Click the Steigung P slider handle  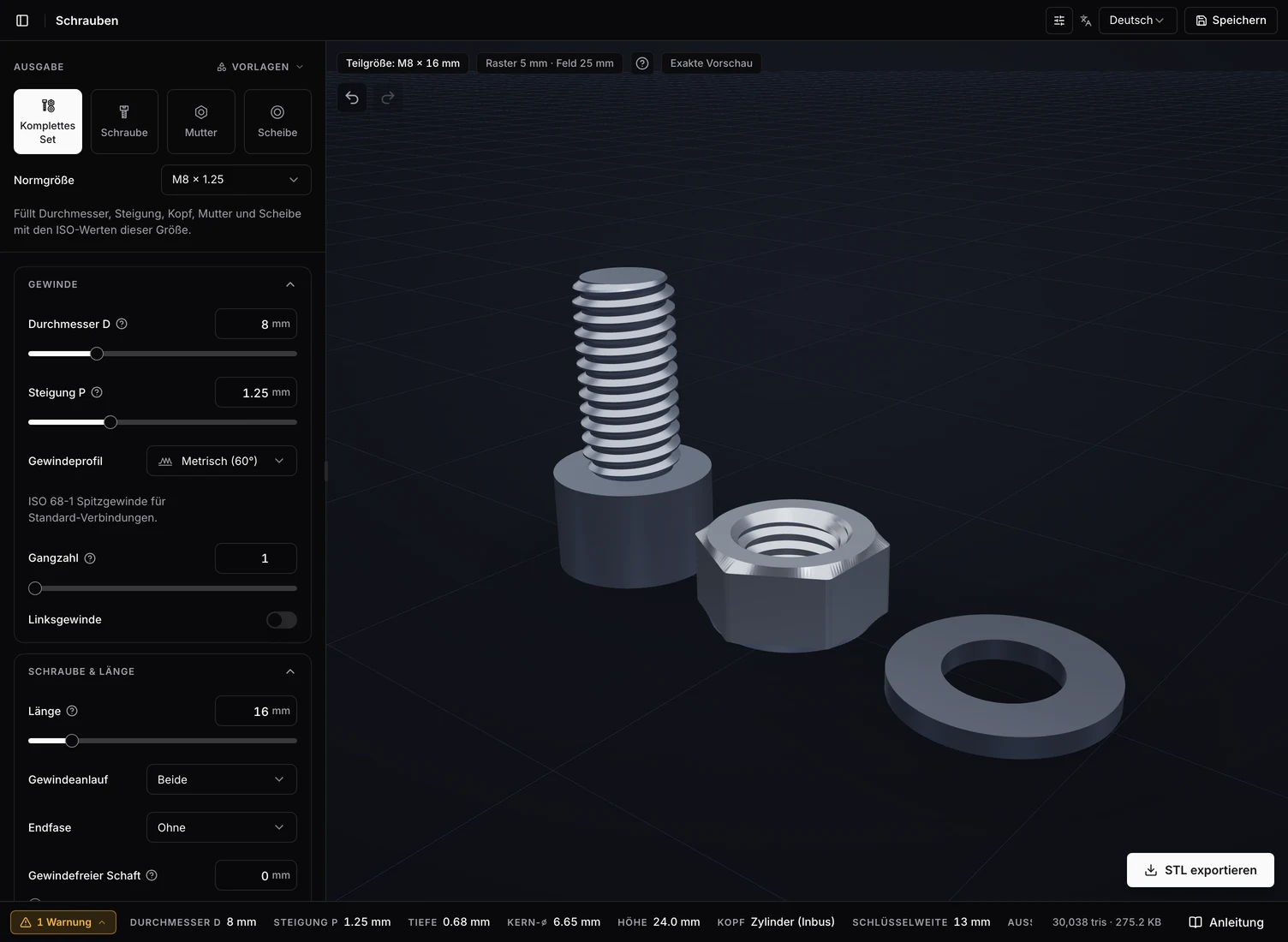110,422
